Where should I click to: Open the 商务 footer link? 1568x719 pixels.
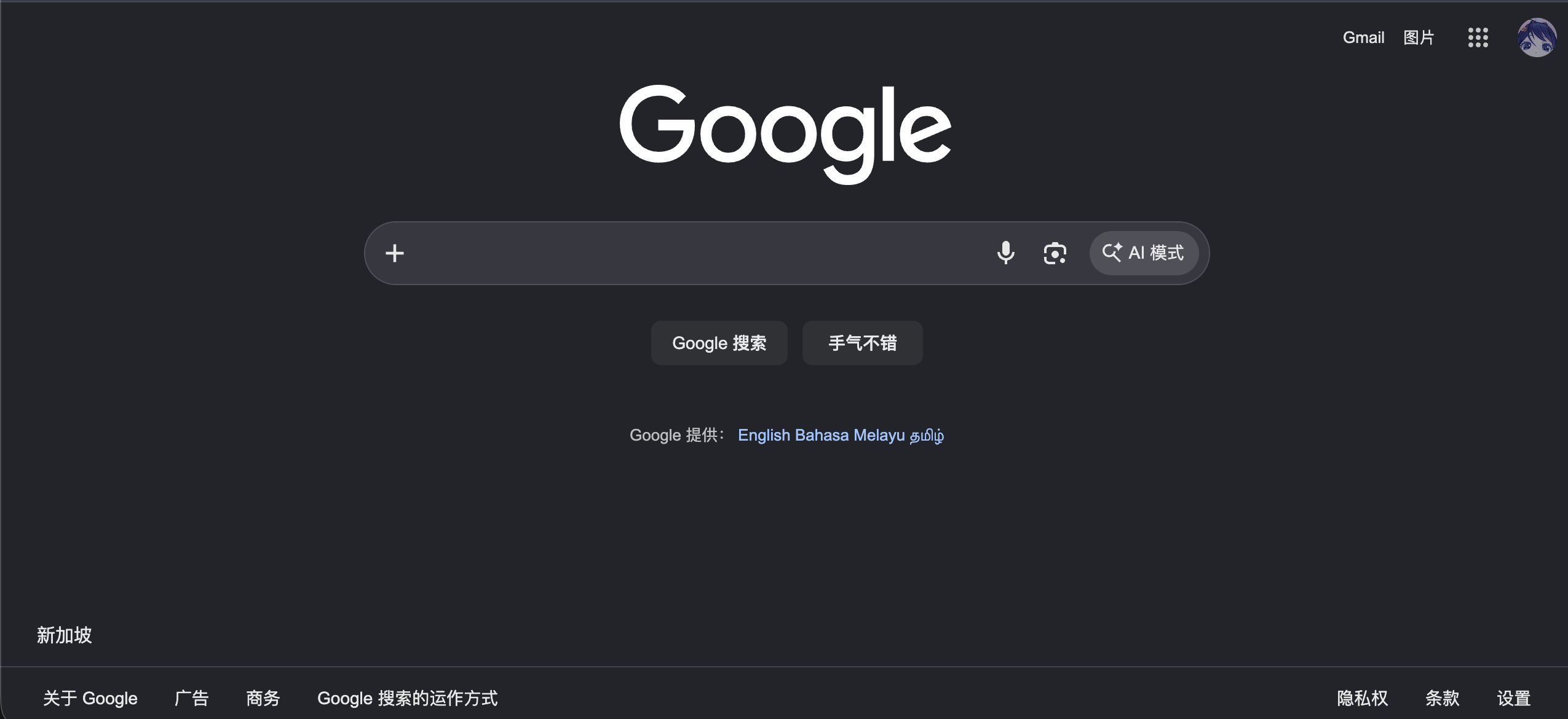(x=263, y=698)
